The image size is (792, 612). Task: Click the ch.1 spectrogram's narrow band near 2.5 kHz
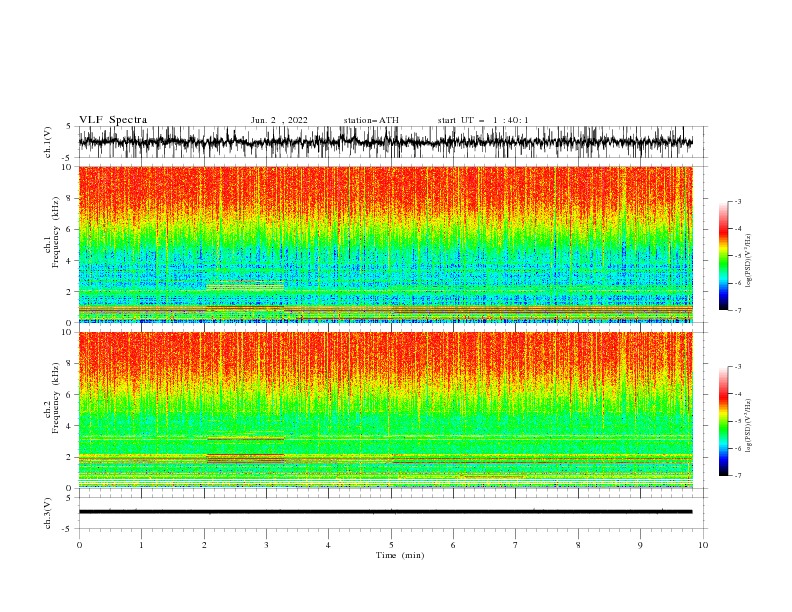[x=245, y=285]
